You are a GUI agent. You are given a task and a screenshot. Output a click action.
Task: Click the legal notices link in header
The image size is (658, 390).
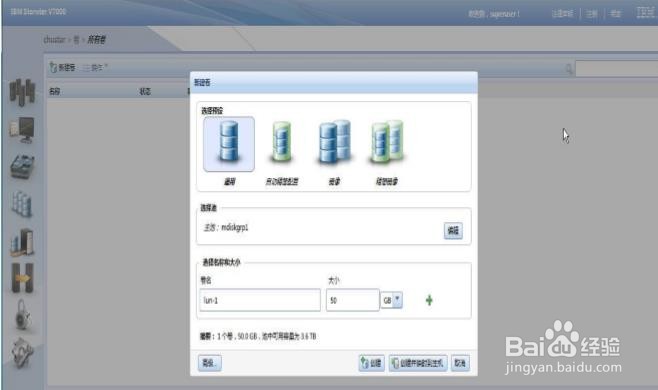(562, 14)
